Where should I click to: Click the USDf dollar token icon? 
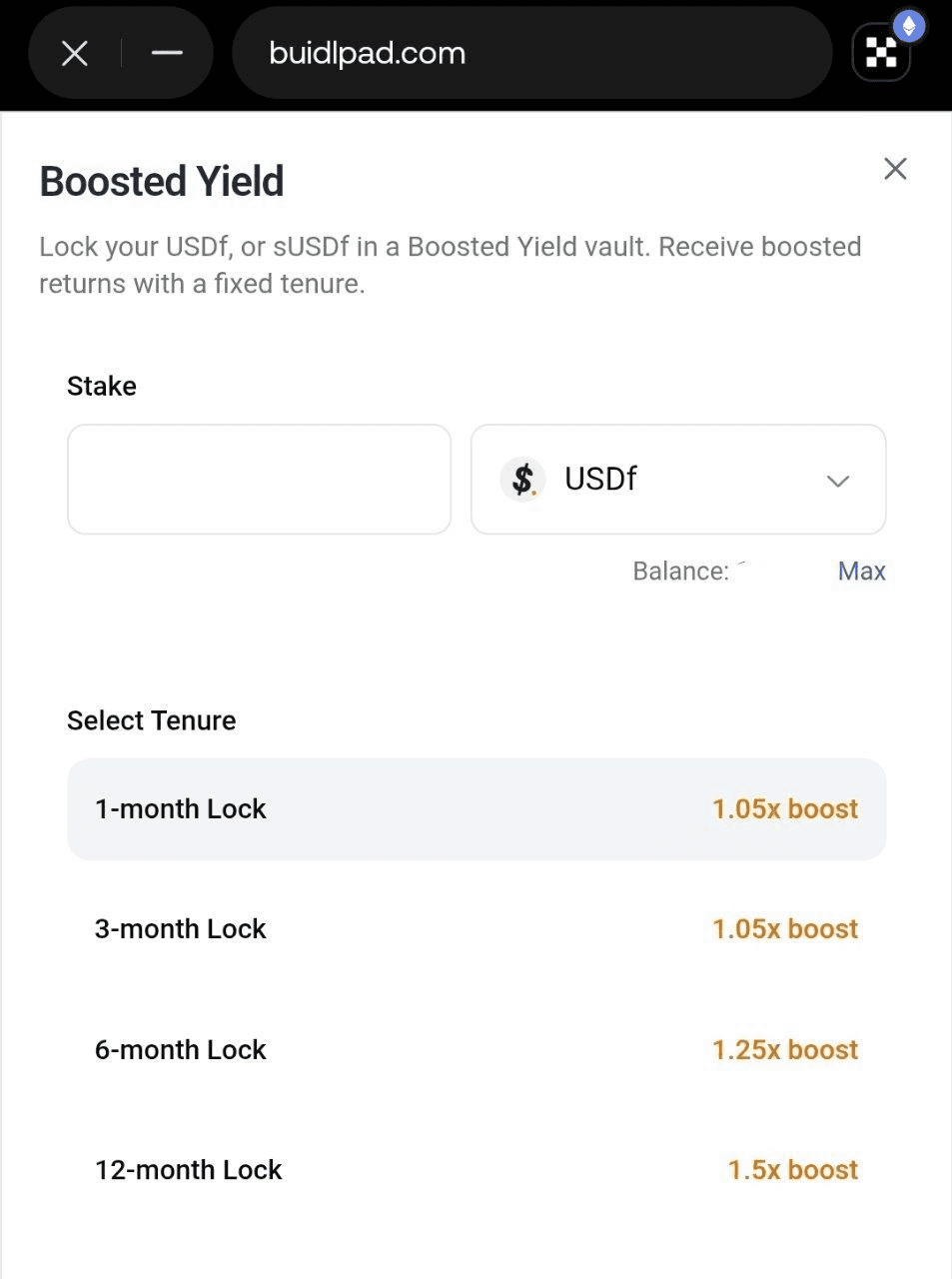pyautogui.click(x=522, y=480)
